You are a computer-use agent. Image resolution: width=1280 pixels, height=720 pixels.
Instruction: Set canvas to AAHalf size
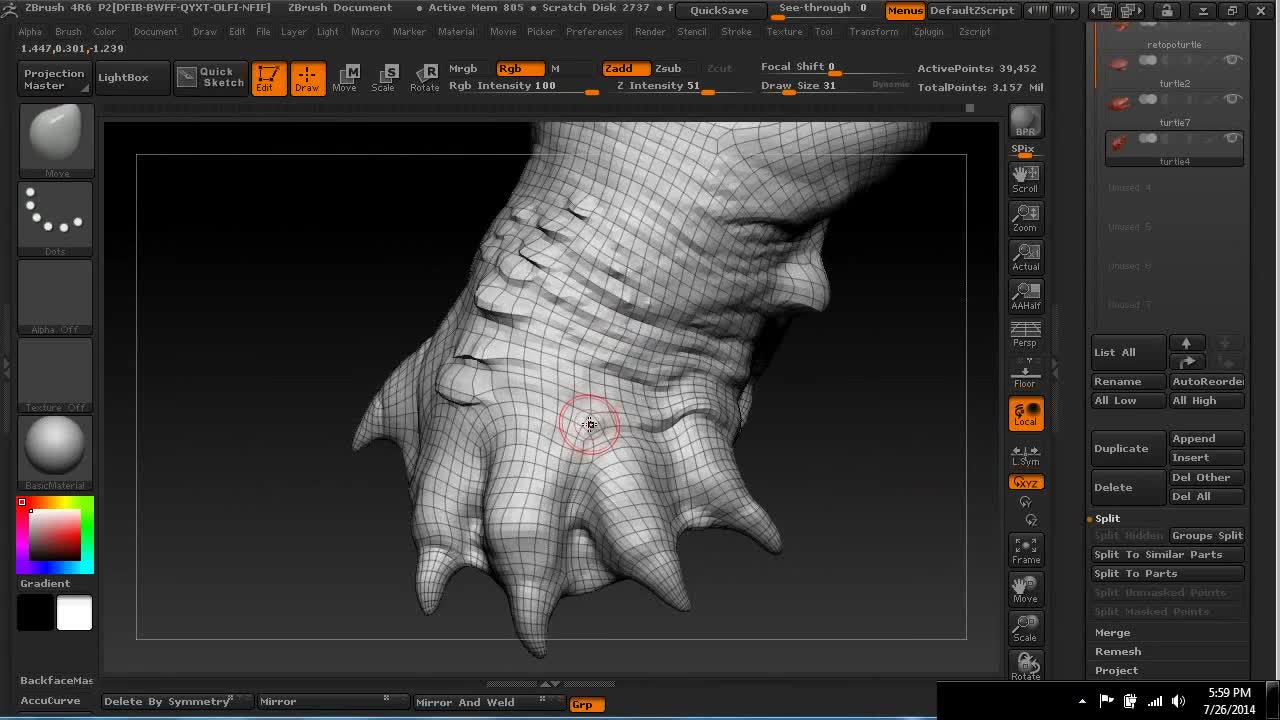pos(1025,295)
